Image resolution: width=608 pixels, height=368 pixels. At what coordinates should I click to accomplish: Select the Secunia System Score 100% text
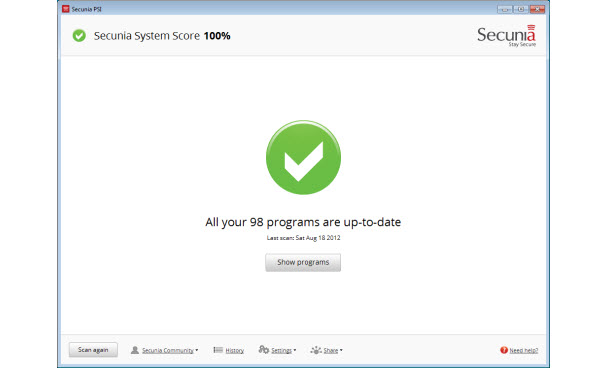[x=162, y=36]
